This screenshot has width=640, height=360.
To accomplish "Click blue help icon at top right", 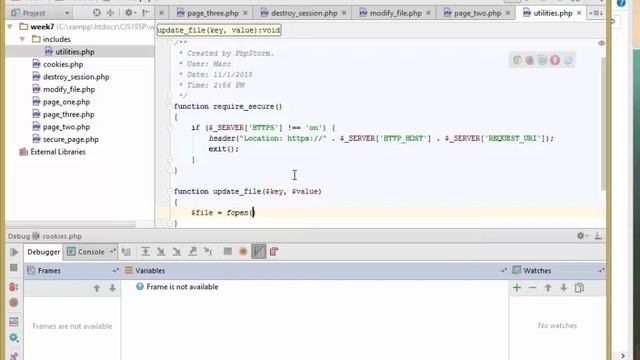I will click(x=621, y=3).
